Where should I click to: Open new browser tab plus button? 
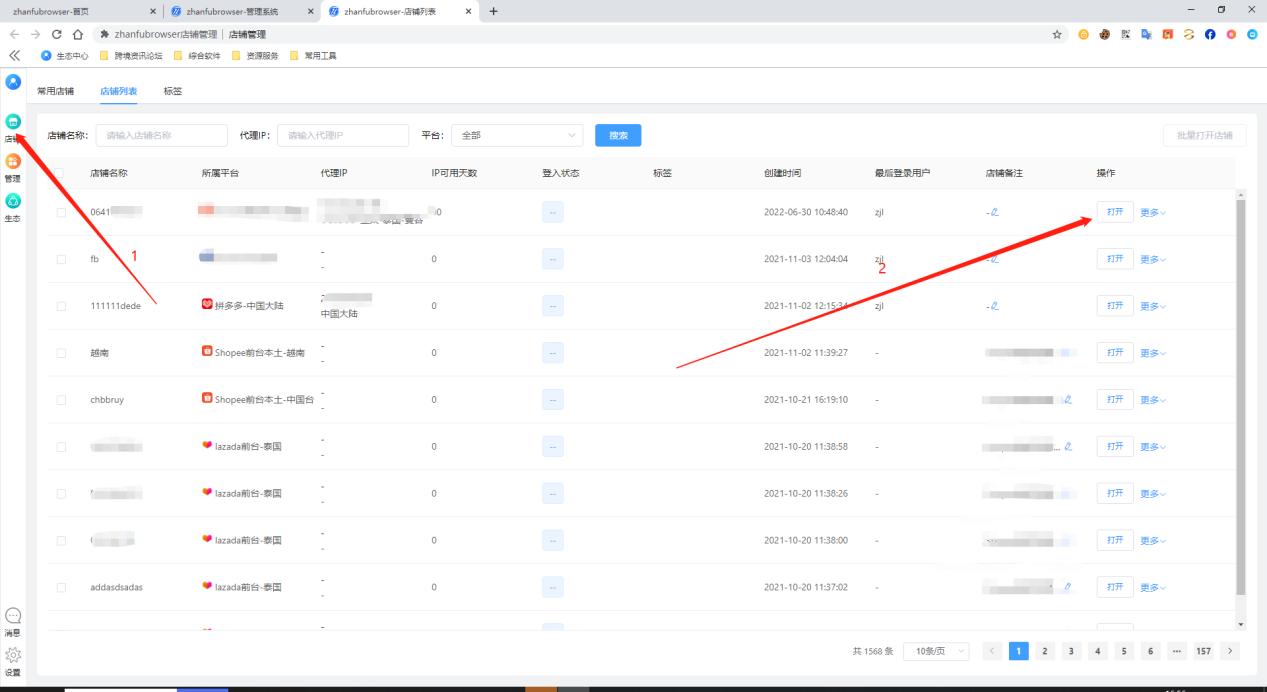pos(493,11)
